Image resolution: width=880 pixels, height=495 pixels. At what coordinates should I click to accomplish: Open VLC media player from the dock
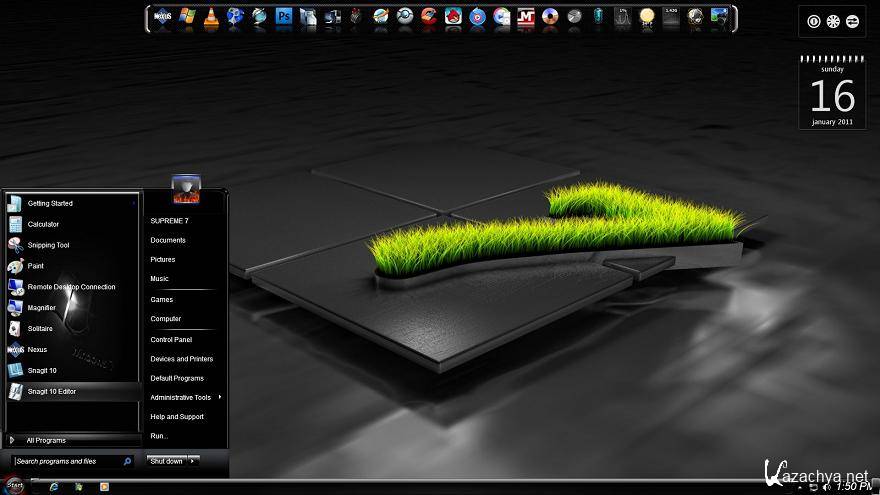(212, 16)
